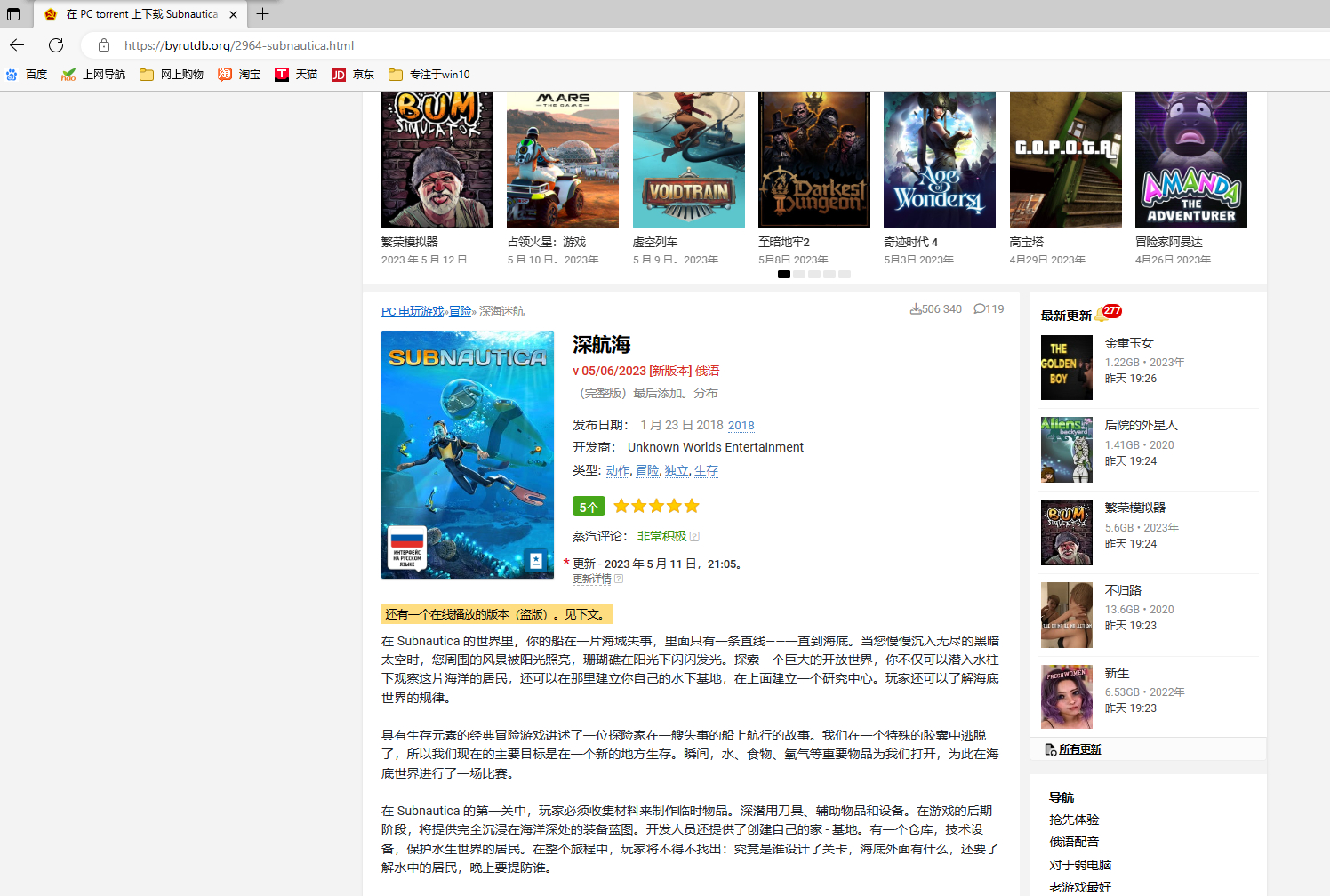Open the Mars game cover thumbnail

click(x=563, y=160)
